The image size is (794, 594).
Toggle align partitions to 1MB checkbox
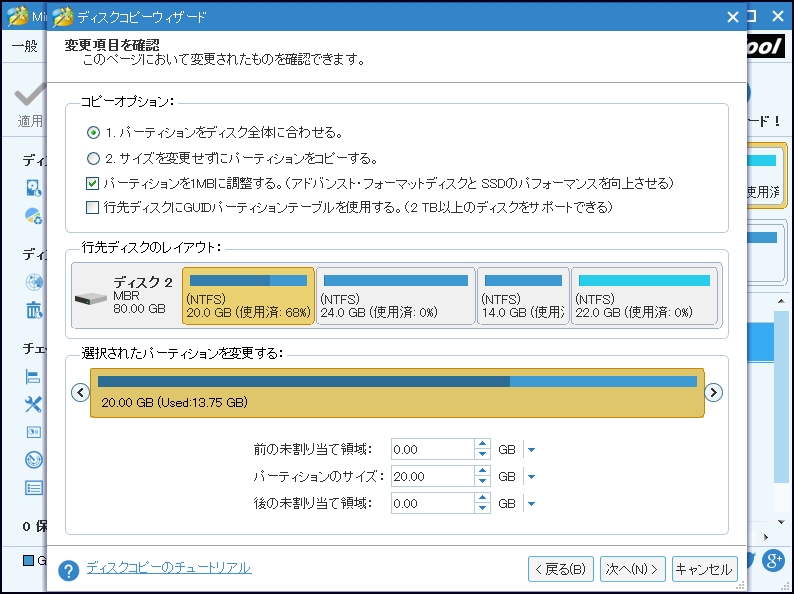[92, 183]
